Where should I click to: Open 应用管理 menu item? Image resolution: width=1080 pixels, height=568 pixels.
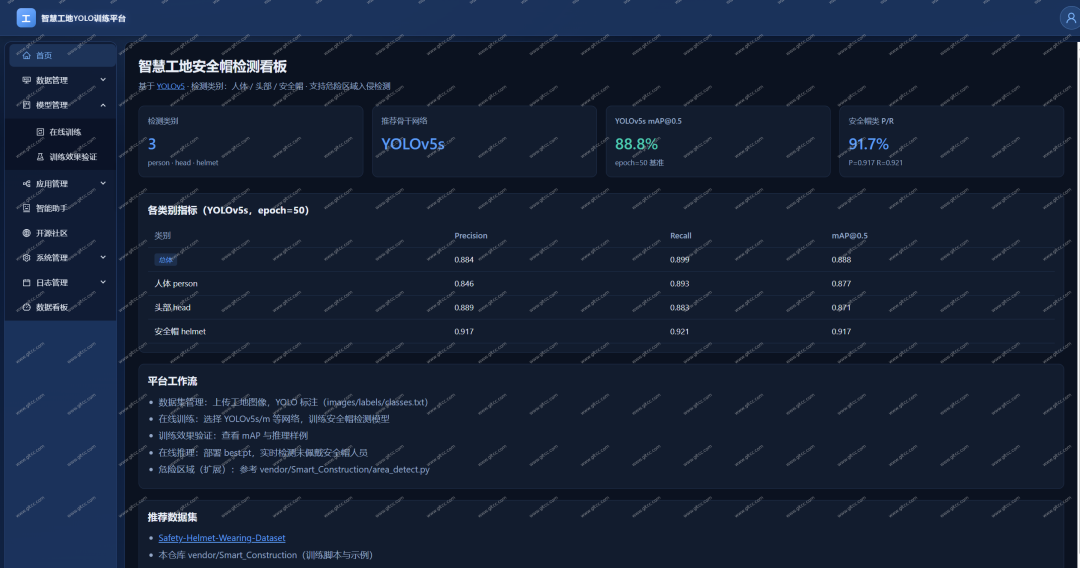pos(63,183)
